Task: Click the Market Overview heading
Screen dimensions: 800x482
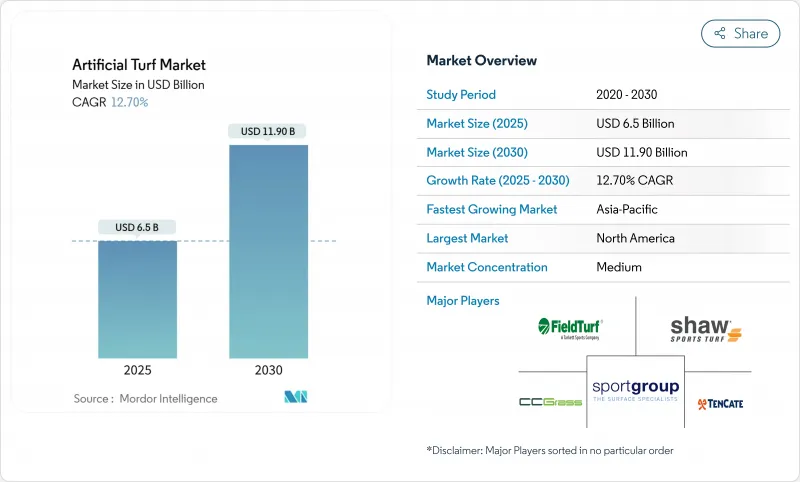Action: click(481, 61)
